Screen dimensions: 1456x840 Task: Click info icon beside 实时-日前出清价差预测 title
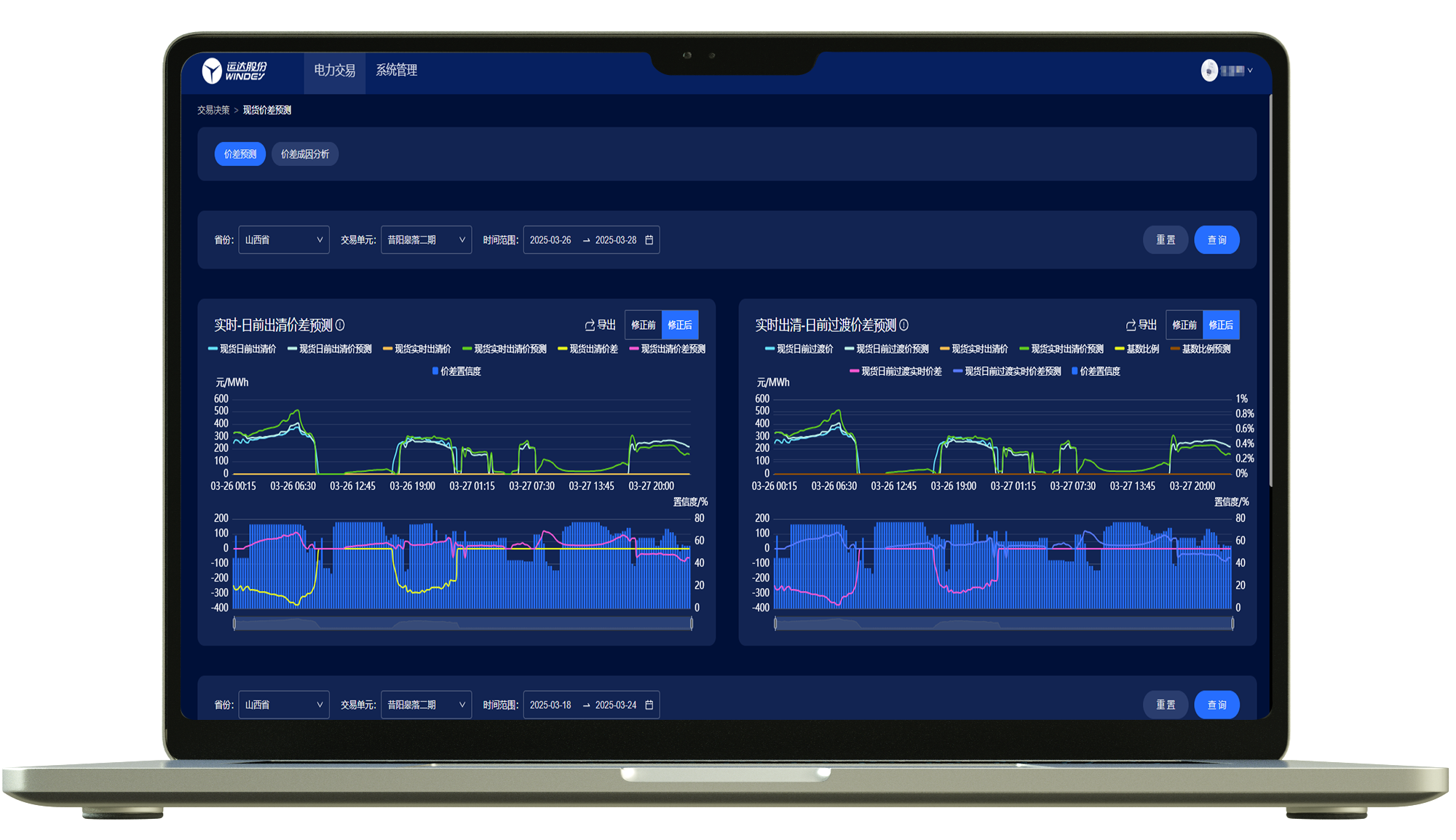pos(340,325)
